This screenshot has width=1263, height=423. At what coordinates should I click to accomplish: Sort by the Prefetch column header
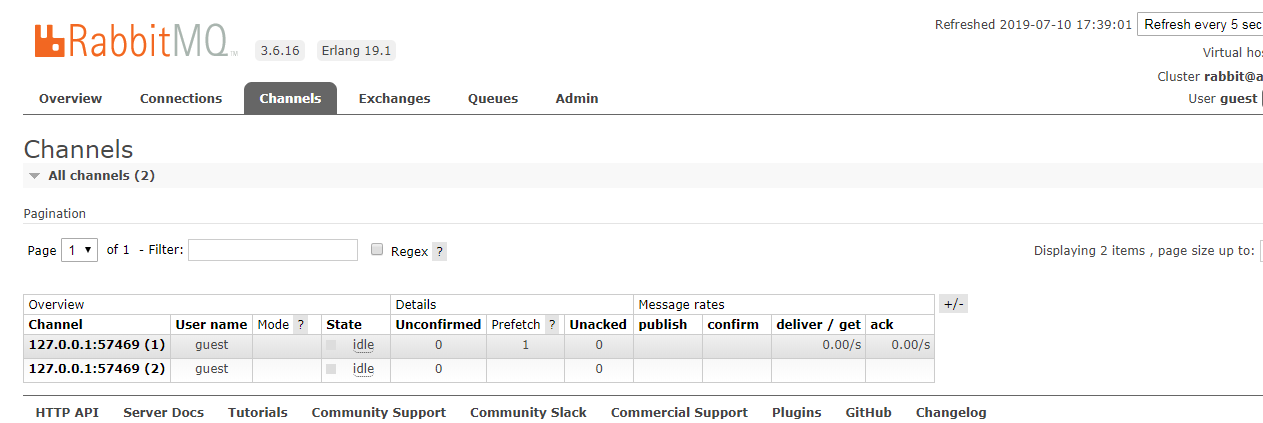516,325
